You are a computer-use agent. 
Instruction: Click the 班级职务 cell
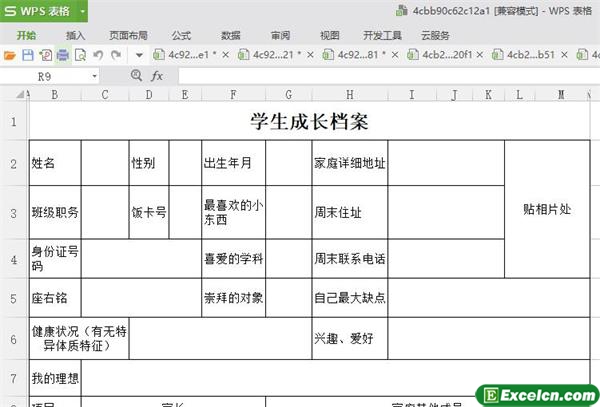pos(55,213)
